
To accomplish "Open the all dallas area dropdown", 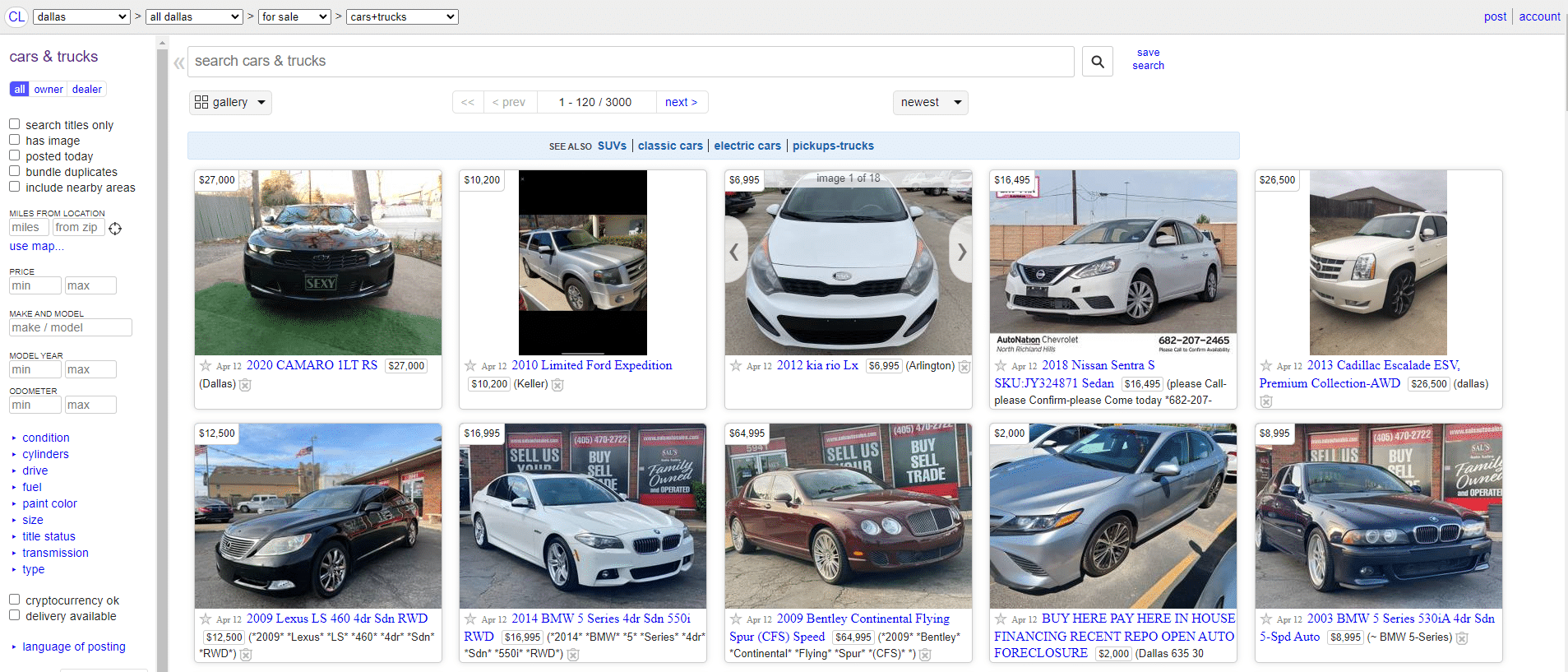I will [195, 16].
